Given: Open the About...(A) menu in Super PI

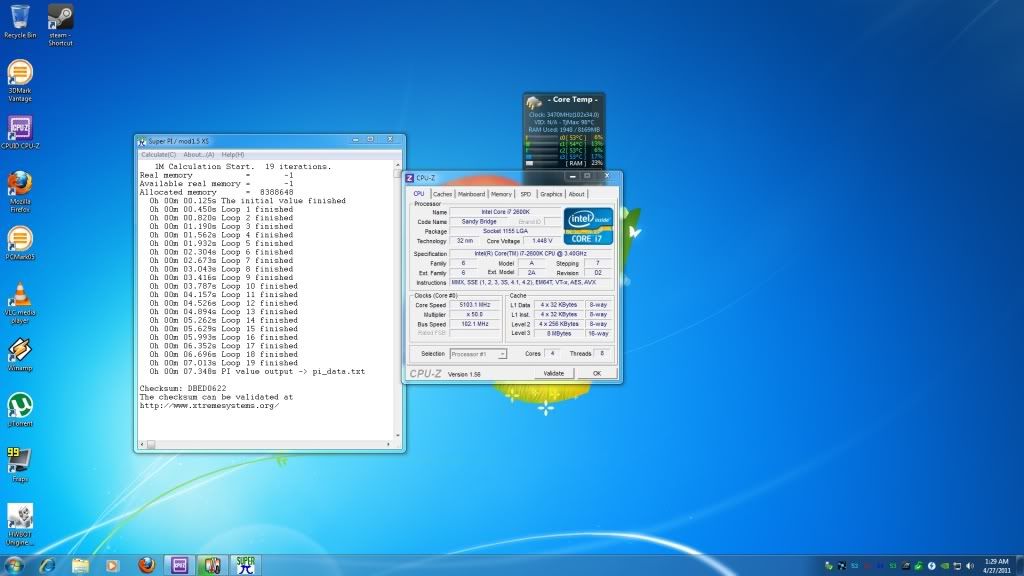Looking at the screenshot, I should (x=199, y=155).
